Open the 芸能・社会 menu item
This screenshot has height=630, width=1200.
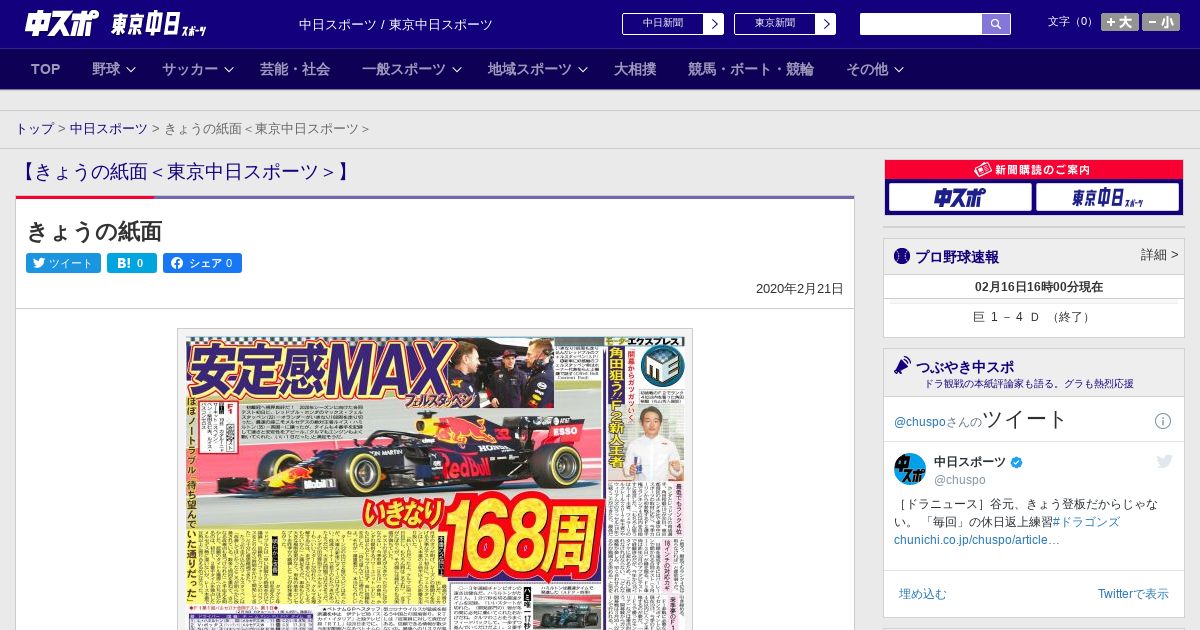click(x=295, y=69)
